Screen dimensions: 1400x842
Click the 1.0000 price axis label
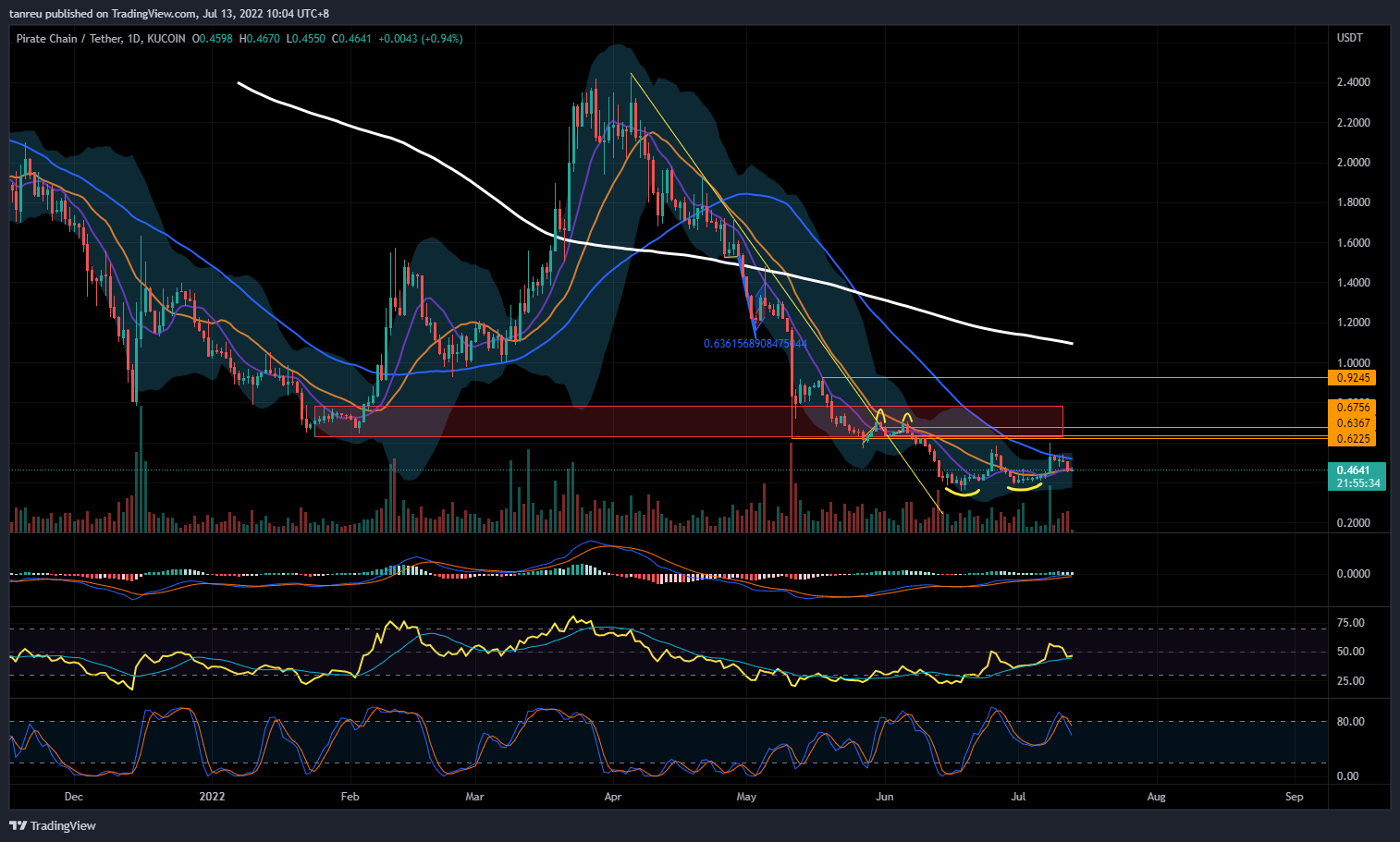(1354, 363)
